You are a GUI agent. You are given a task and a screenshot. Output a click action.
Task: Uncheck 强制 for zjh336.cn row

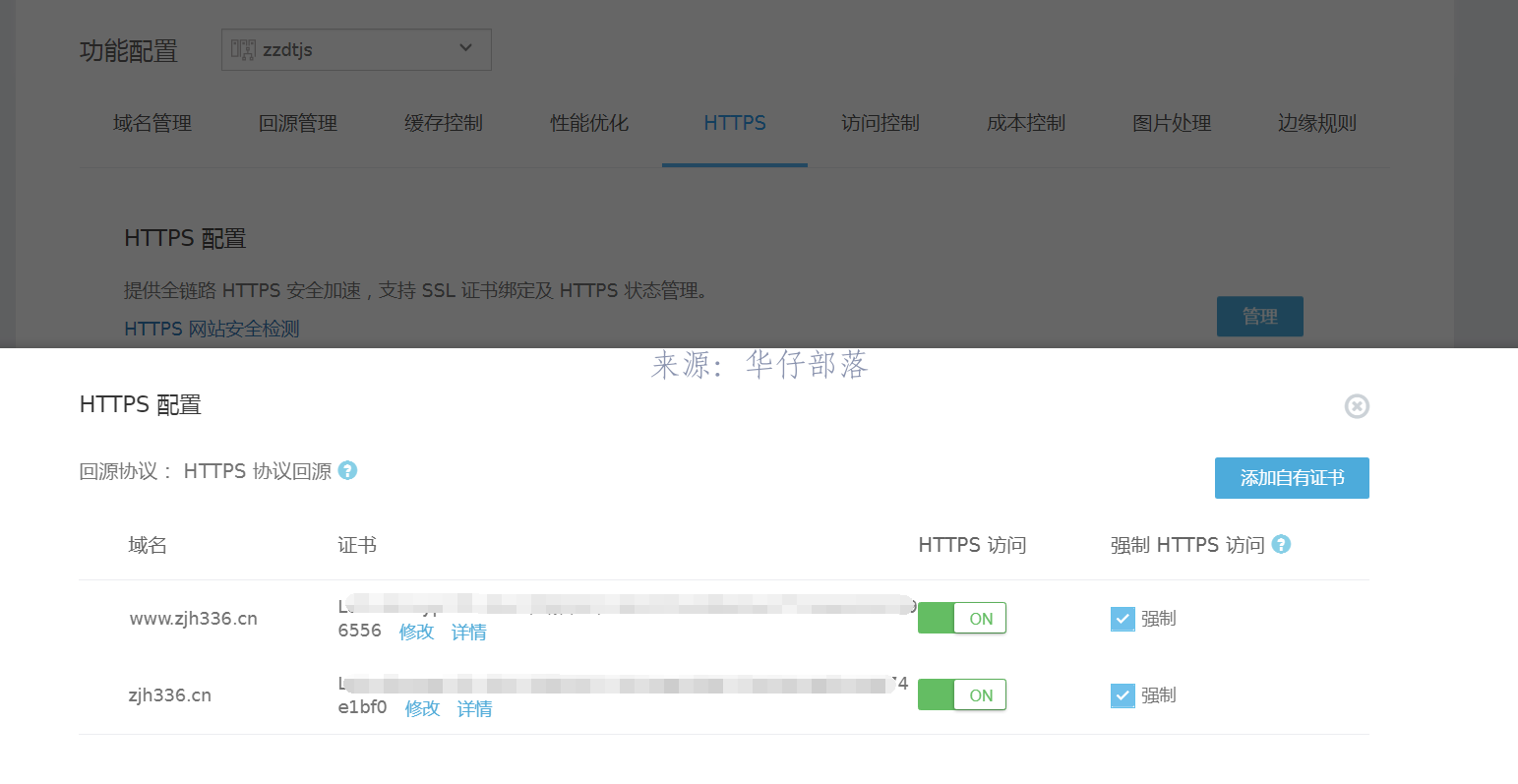(x=1123, y=695)
